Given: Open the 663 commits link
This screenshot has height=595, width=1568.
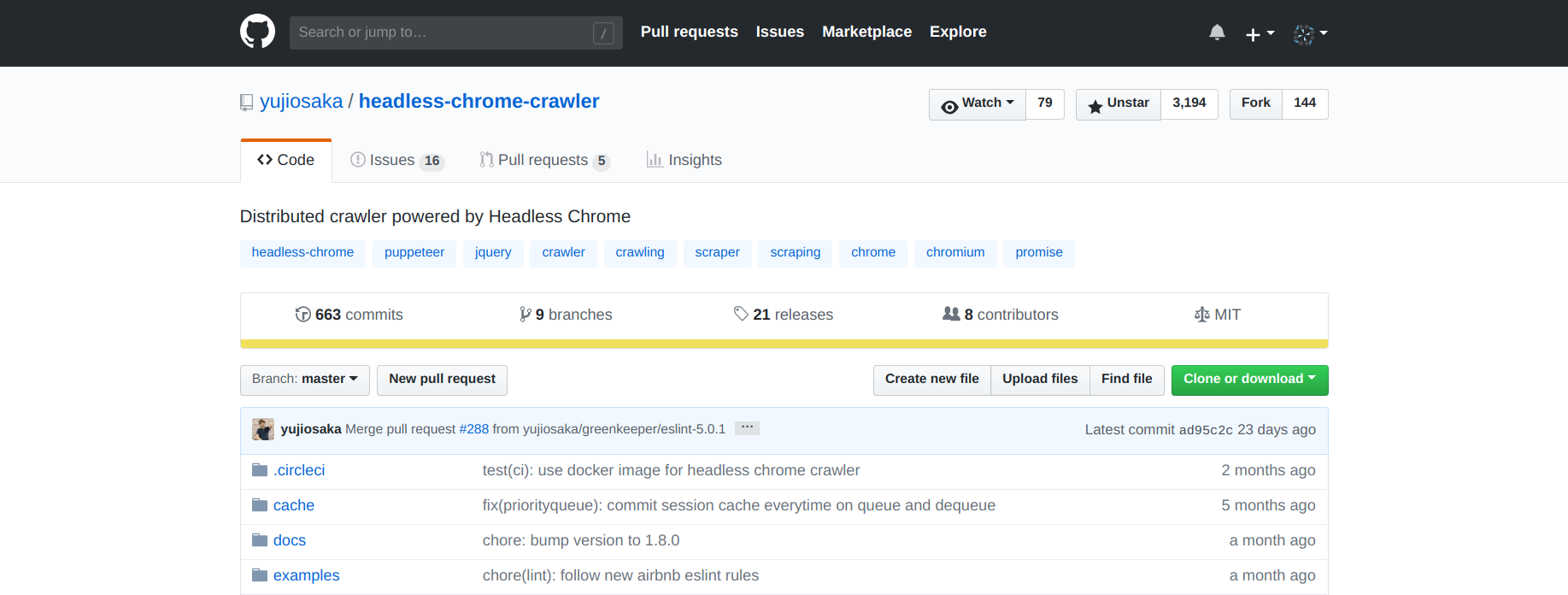Looking at the screenshot, I should point(349,315).
